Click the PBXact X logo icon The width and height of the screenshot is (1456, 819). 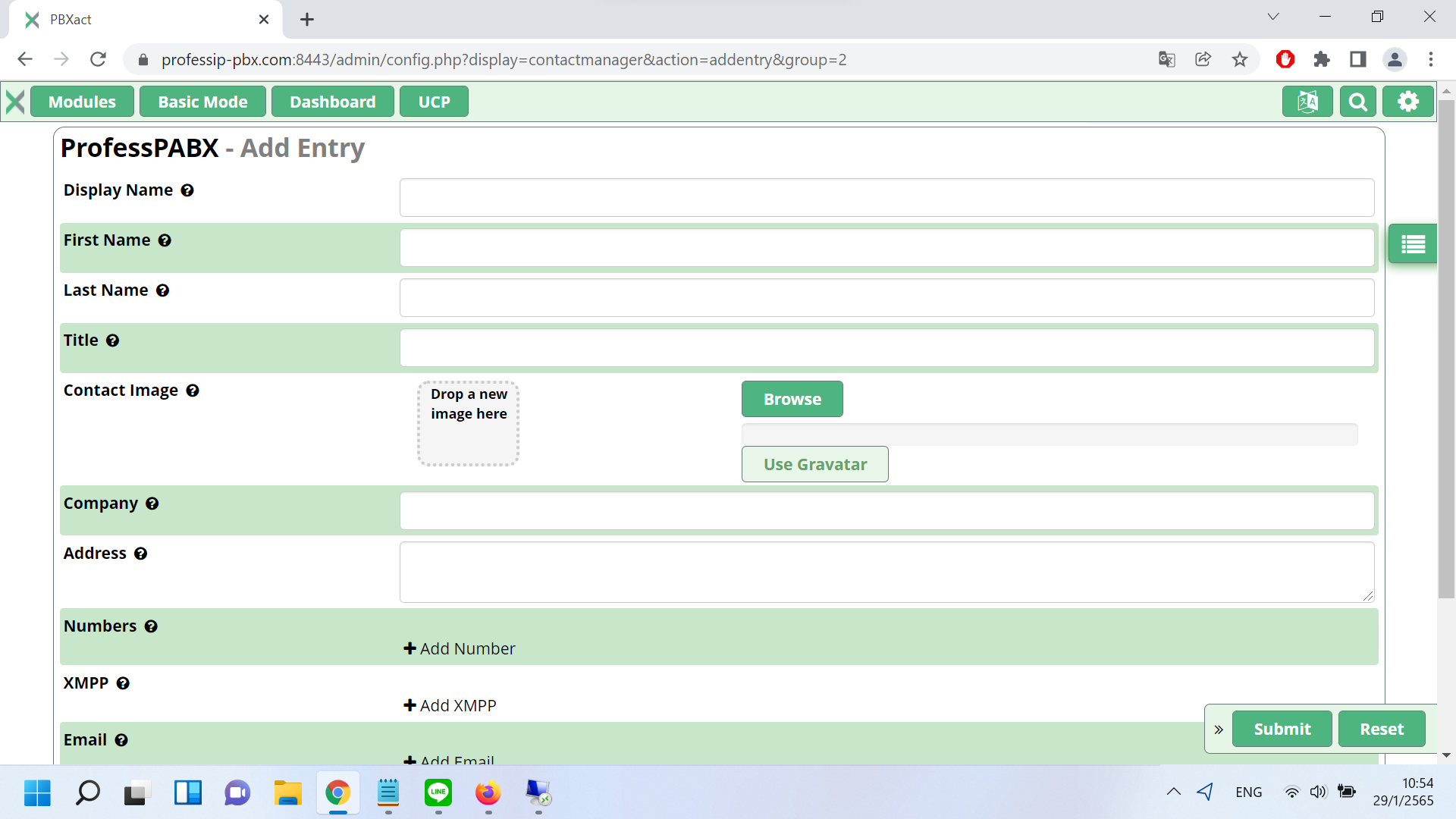pyautogui.click(x=15, y=102)
